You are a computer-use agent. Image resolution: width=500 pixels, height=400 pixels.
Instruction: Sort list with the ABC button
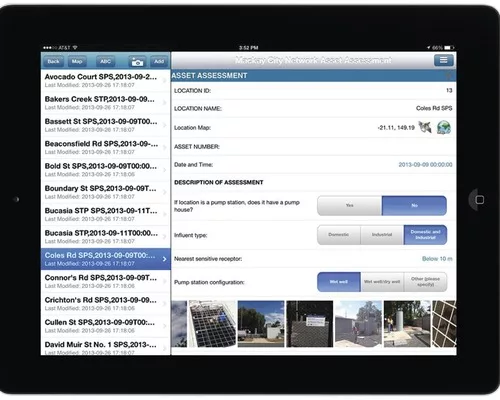105,61
